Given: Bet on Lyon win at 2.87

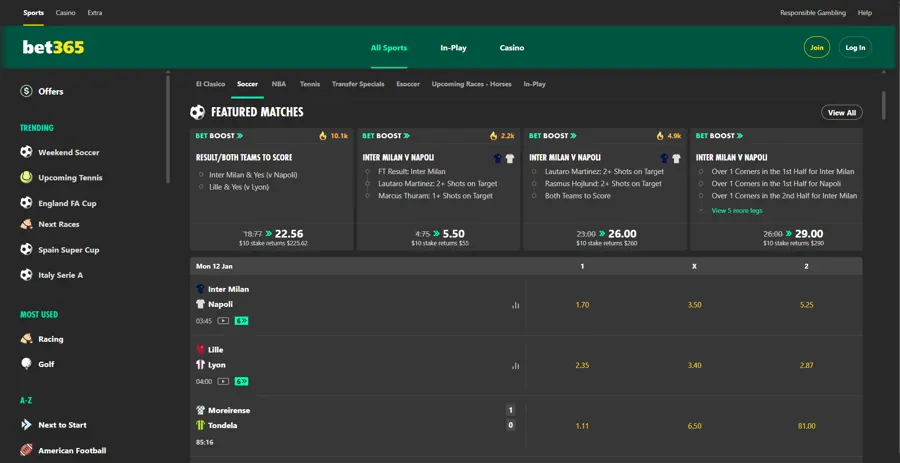Looking at the screenshot, I should pyautogui.click(x=806, y=365).
